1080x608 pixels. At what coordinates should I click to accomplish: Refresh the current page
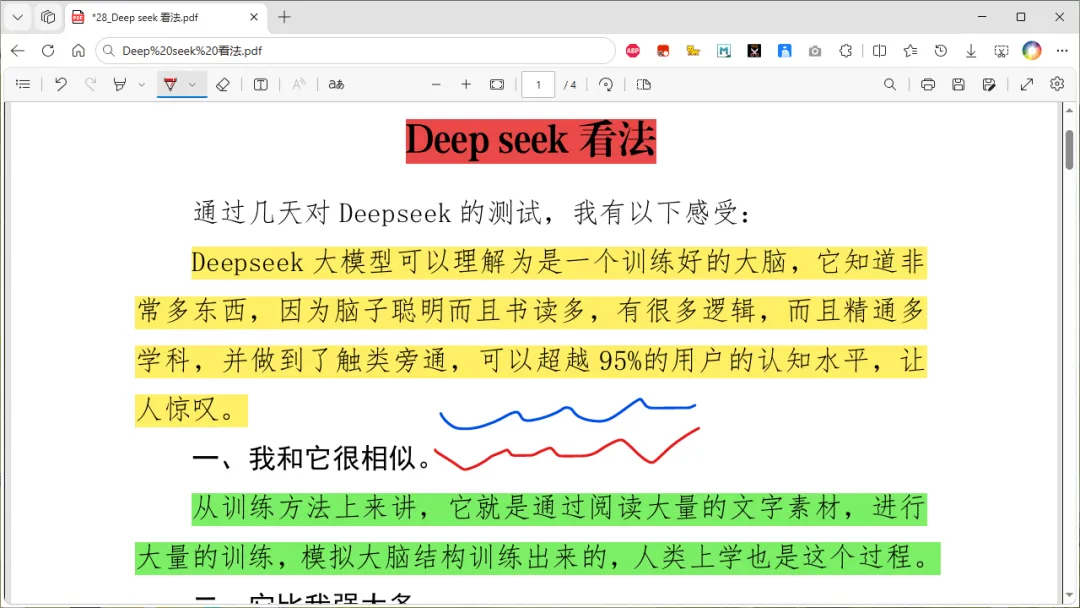coord(48,50)
